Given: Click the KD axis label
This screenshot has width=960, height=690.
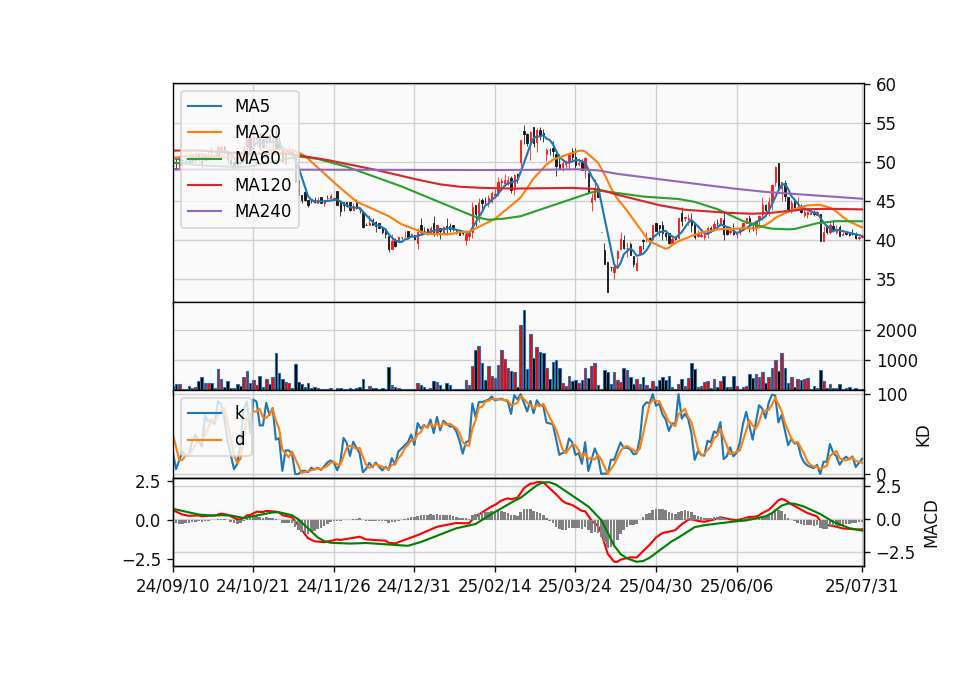Looking at the screenshot, I should click(923, 437).
